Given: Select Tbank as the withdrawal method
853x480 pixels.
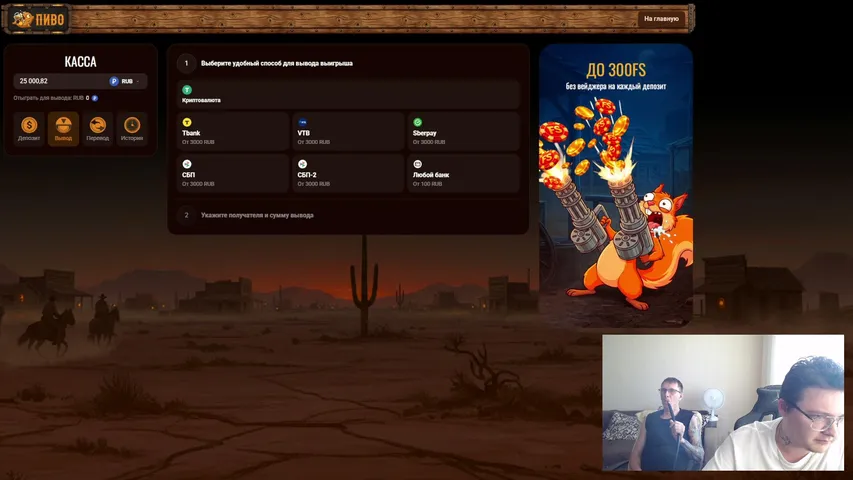Looking at the screenshot, I should click(232, 131).
